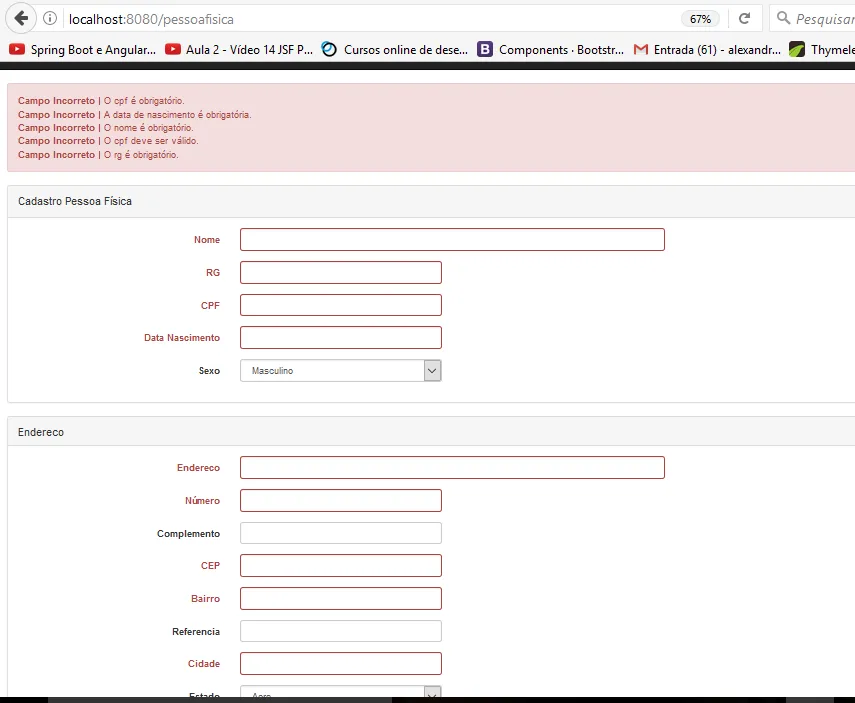This screenshot has width=855, height=703.
Task: Click the Bairro input field
Action: [x=341, y=598]
